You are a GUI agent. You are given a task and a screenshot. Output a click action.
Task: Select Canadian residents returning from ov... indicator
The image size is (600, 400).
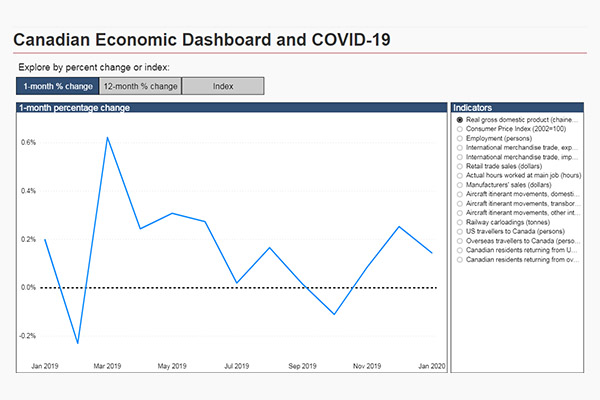click(x=460, y=260)
